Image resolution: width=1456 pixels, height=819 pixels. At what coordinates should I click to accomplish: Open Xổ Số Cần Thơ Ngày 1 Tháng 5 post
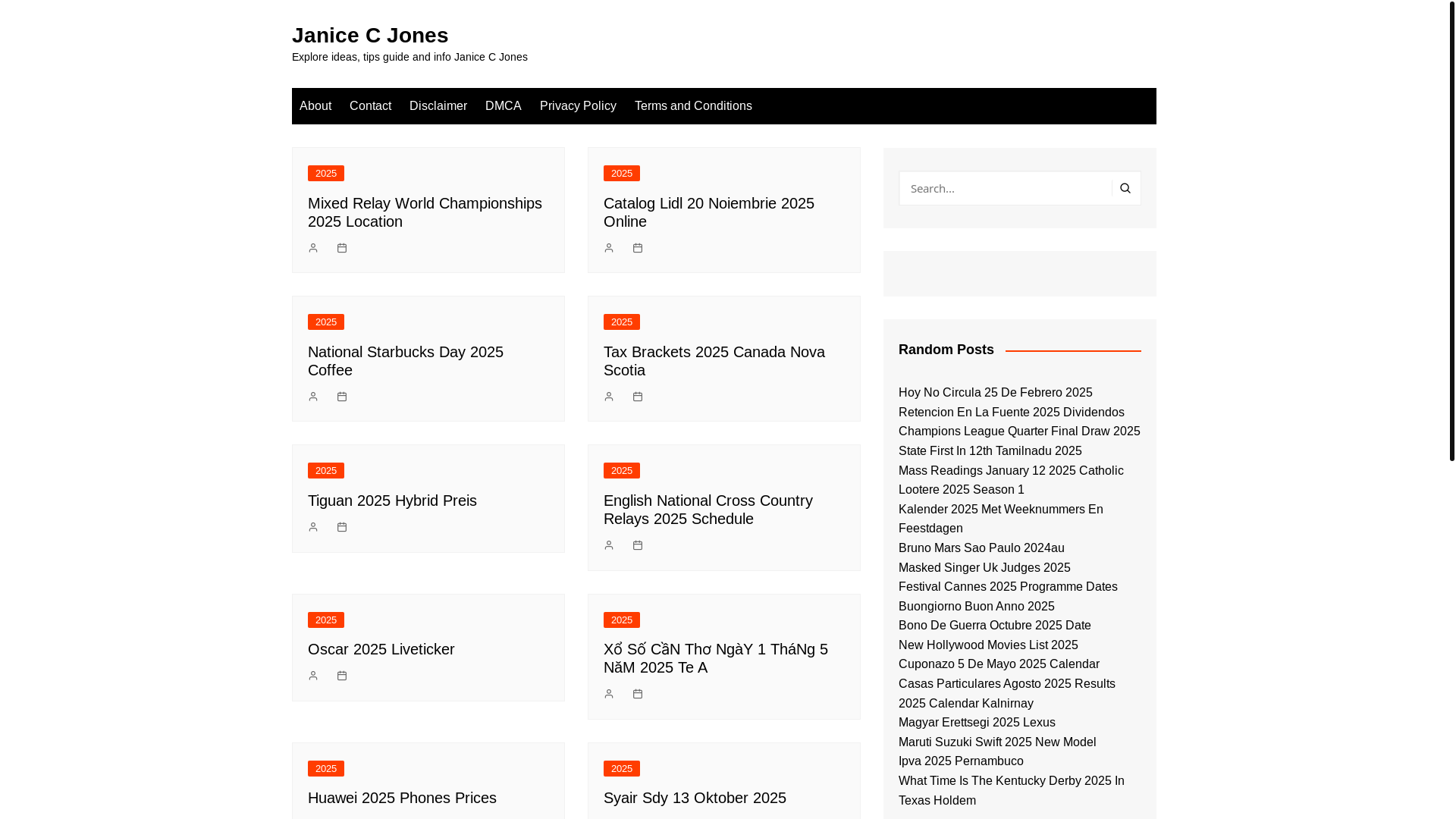pos(716,658)
